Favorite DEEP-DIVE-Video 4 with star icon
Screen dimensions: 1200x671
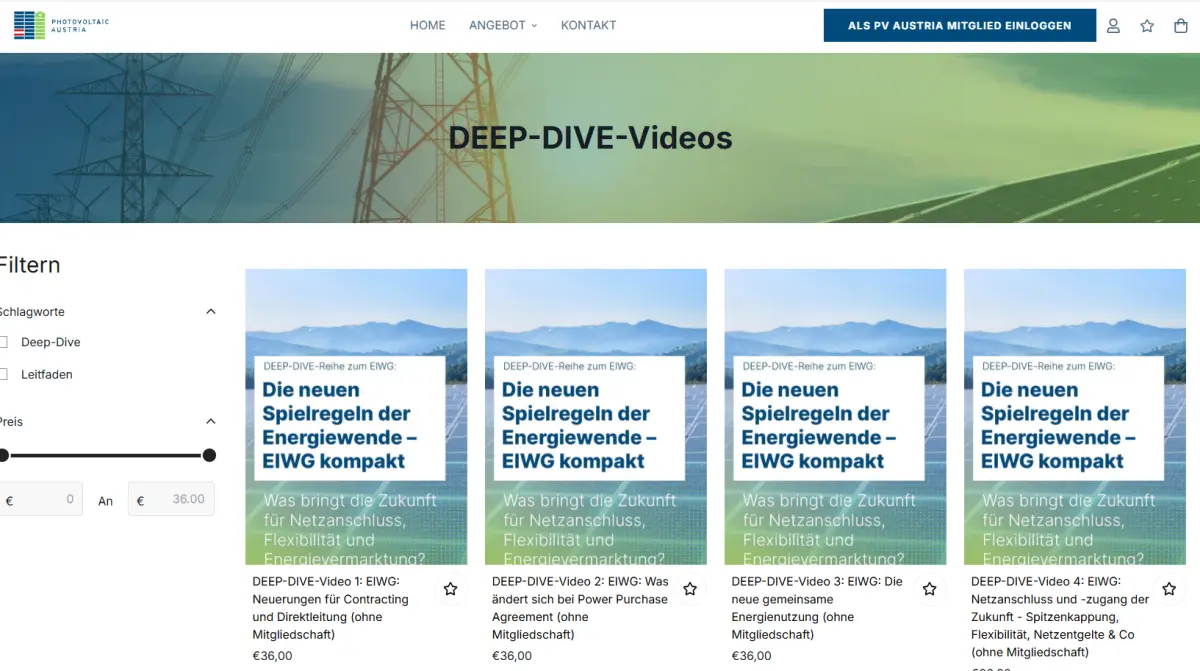(x=1169, y=589)
